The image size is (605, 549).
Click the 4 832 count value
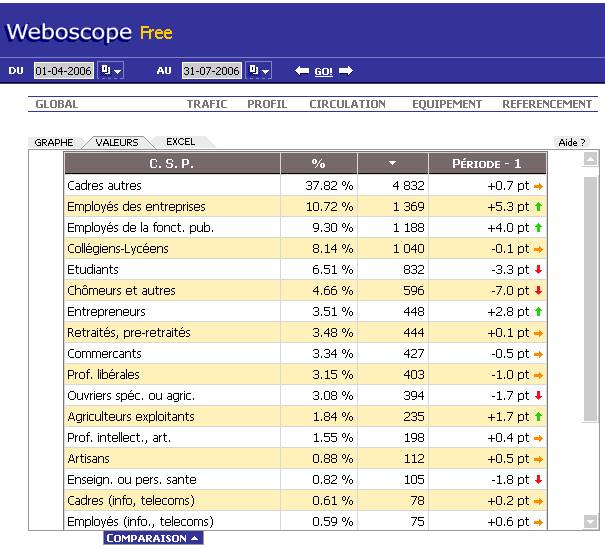pyautogui.click(x=408, y=186)
